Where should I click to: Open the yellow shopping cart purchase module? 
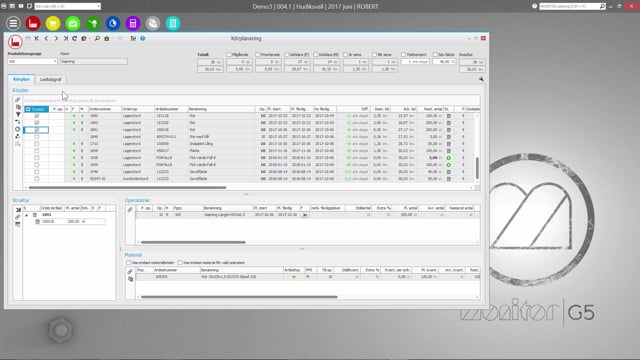[53, 23]
